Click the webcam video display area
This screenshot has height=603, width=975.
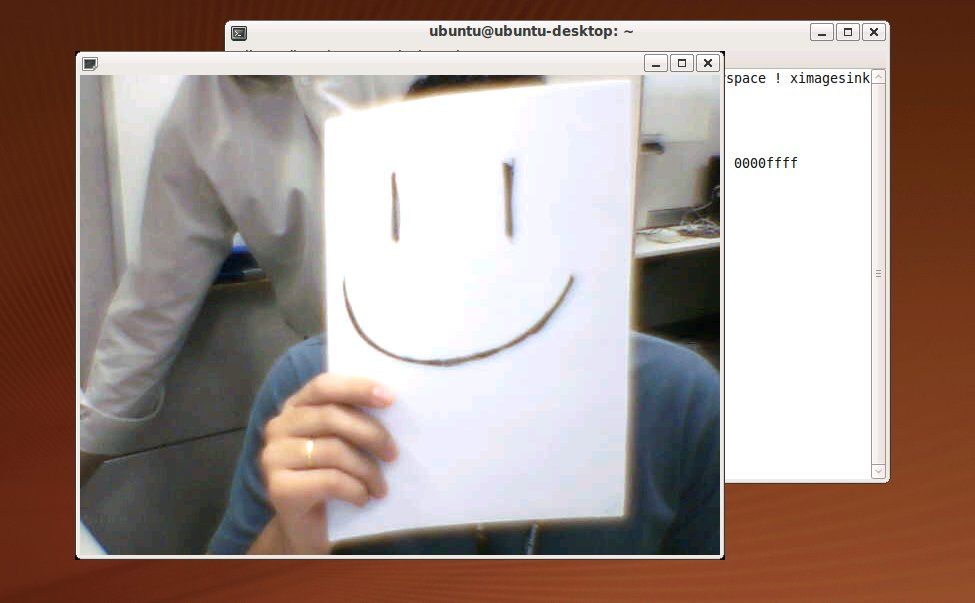pyautogui.click(x=400, y=315)
